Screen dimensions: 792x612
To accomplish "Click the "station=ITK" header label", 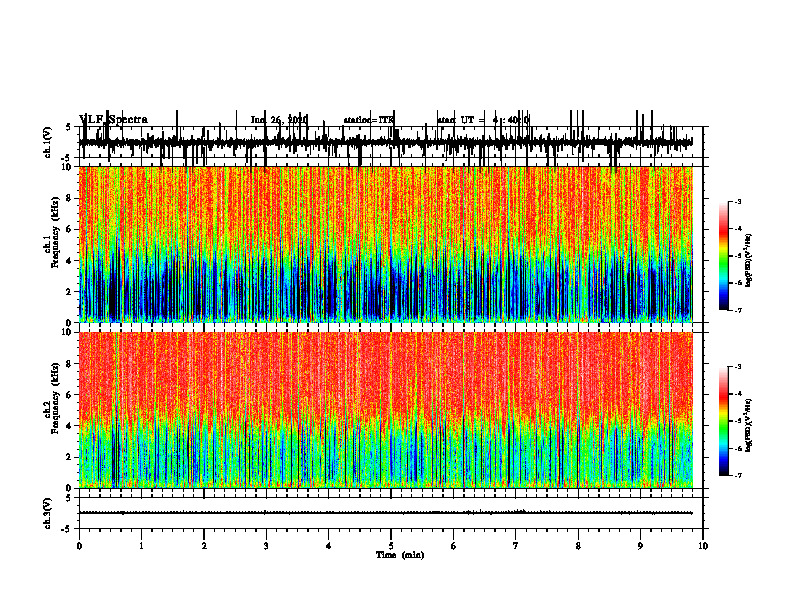I will coord(368,120).
